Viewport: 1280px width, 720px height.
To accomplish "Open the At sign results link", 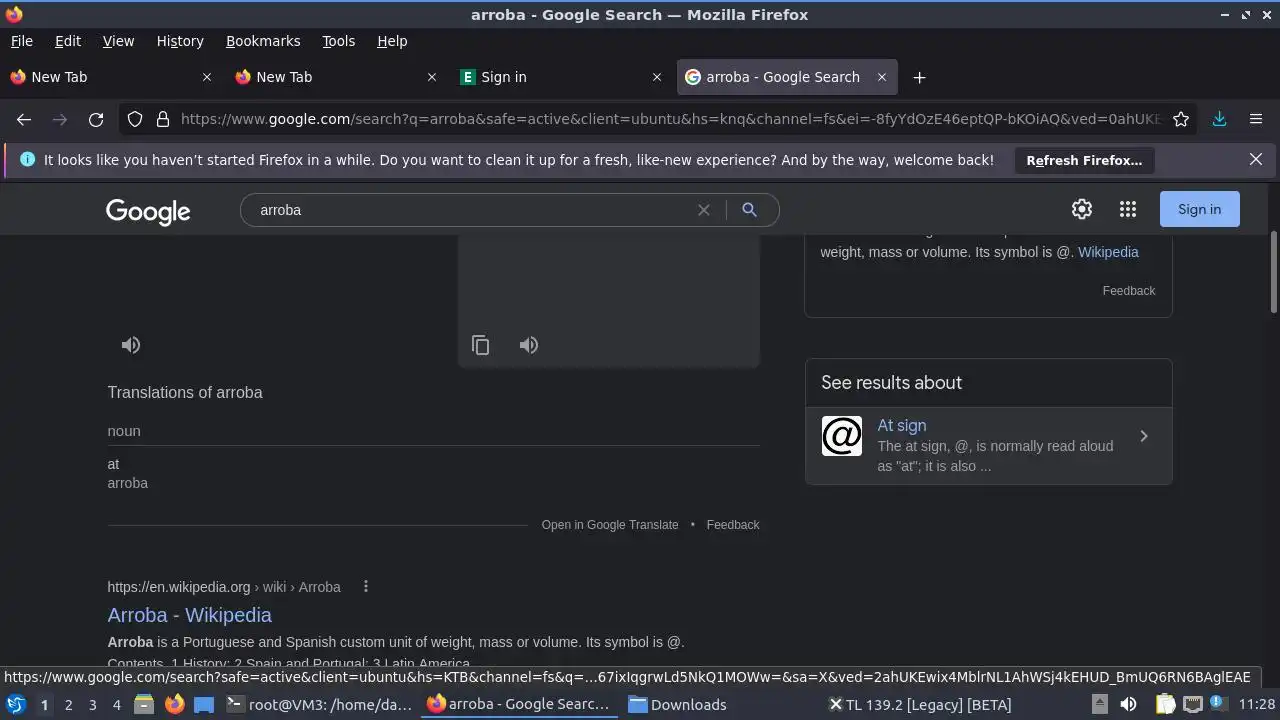I will tap(902, 426).
